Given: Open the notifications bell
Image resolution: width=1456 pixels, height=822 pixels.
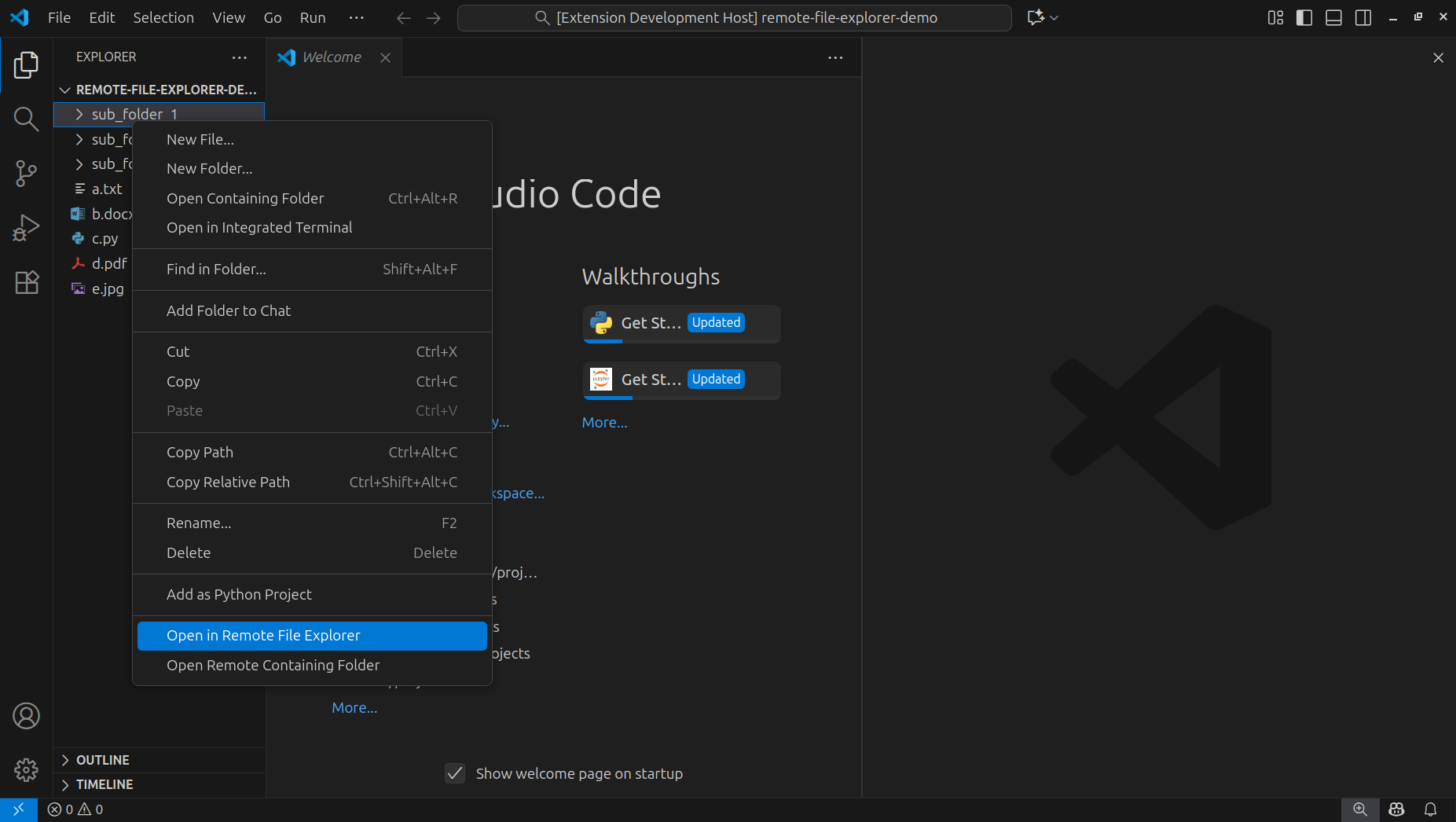Looking at the screenshot, I should click(x=1431, y=809).
